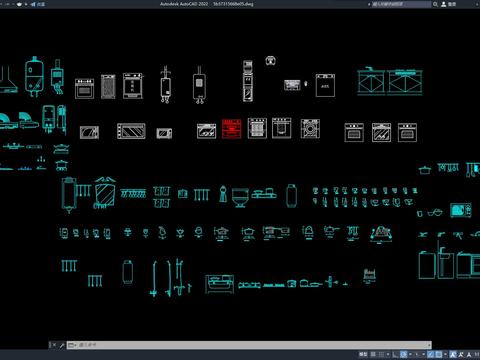Open command line customize wrench icon
This screenshot has width=480, height=360.
tap(62, 345)
